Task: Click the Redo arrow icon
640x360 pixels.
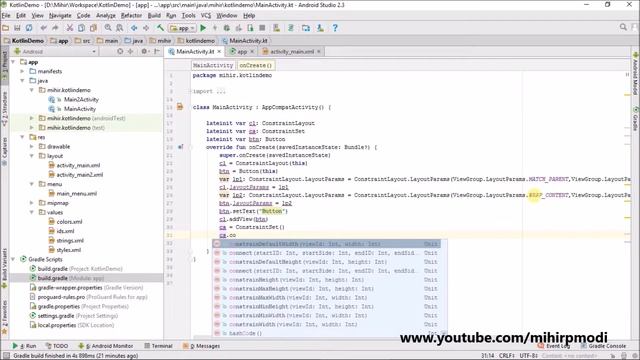Action: click(x=55, y=28)
